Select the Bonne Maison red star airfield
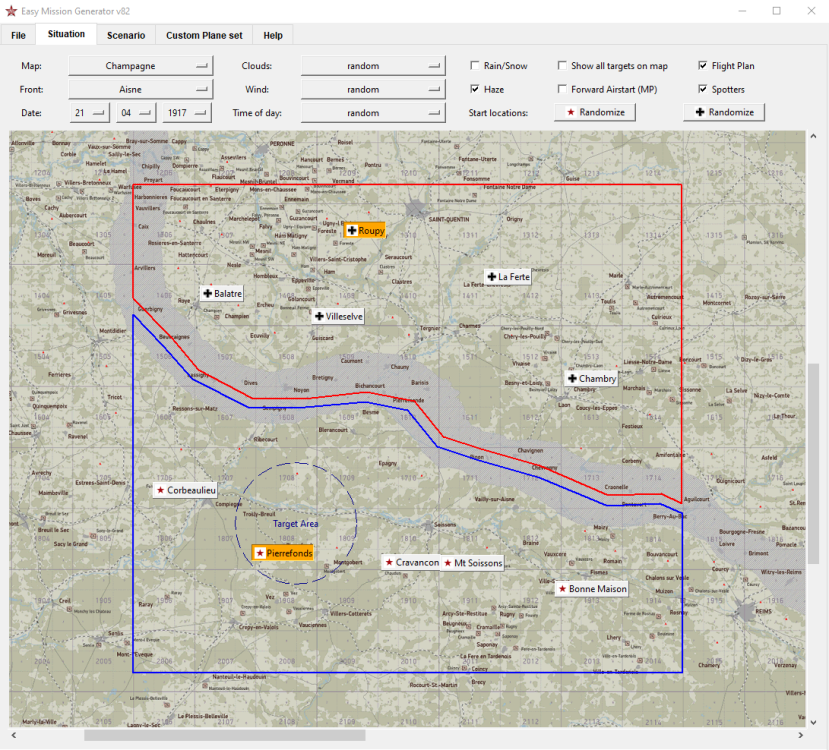The image size is (829, 750). (x=592, y=588)
